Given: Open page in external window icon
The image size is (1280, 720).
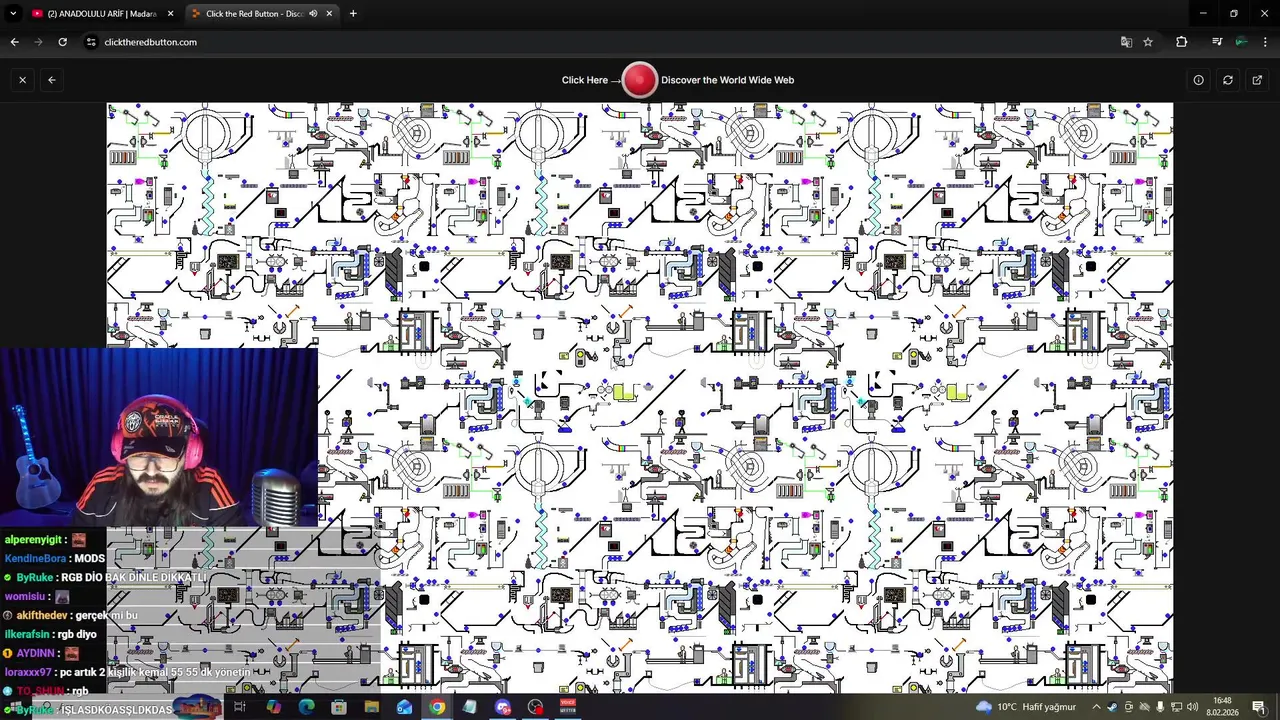Looking at the screenshot, I should coord(1257,80).
